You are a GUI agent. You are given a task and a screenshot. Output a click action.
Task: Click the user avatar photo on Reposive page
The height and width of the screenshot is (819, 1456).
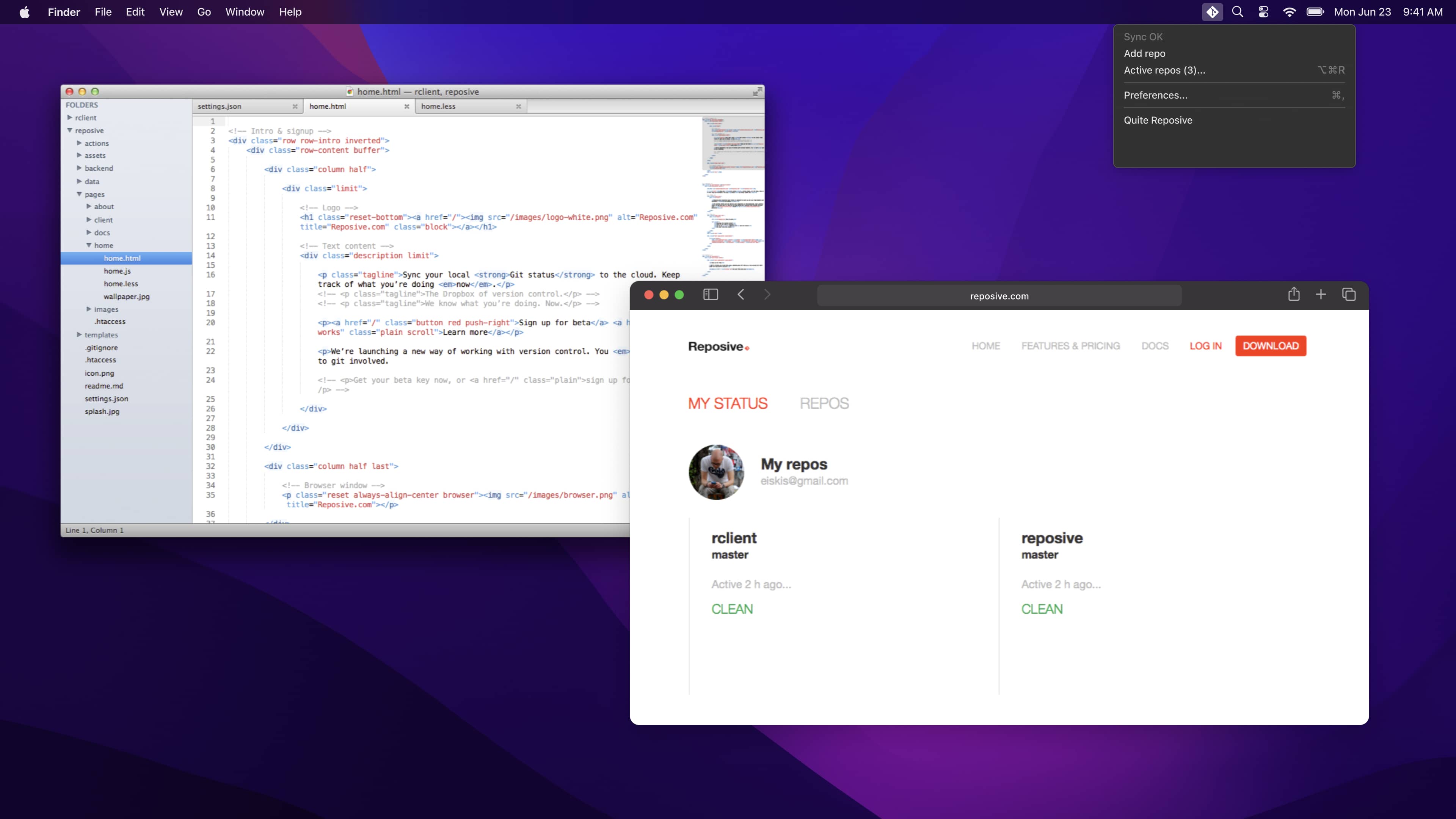pyautogui.click(x=716, y=472)
